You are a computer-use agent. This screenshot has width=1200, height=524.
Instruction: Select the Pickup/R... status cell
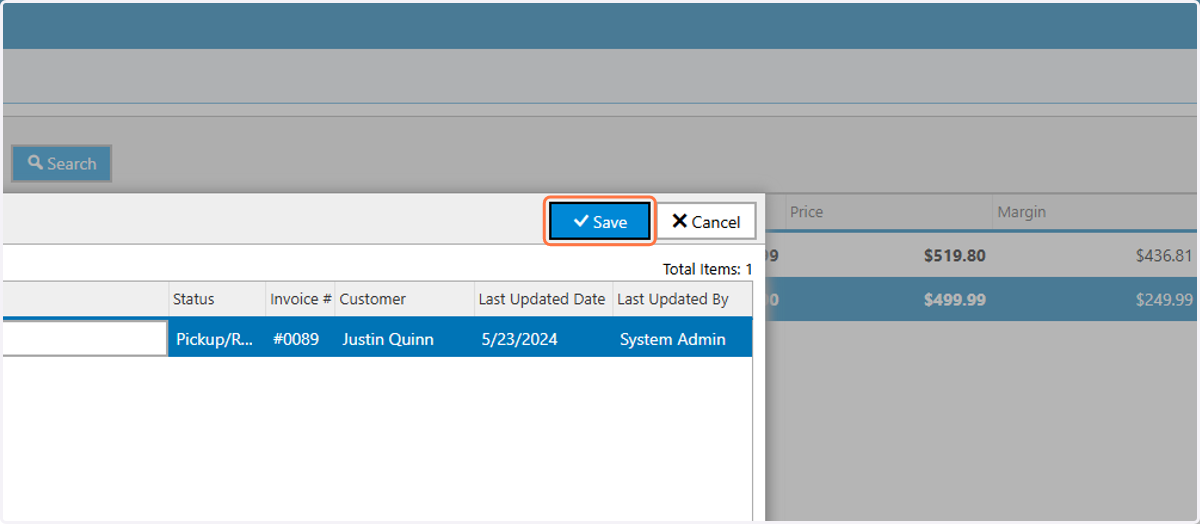(x=216, y=339)
